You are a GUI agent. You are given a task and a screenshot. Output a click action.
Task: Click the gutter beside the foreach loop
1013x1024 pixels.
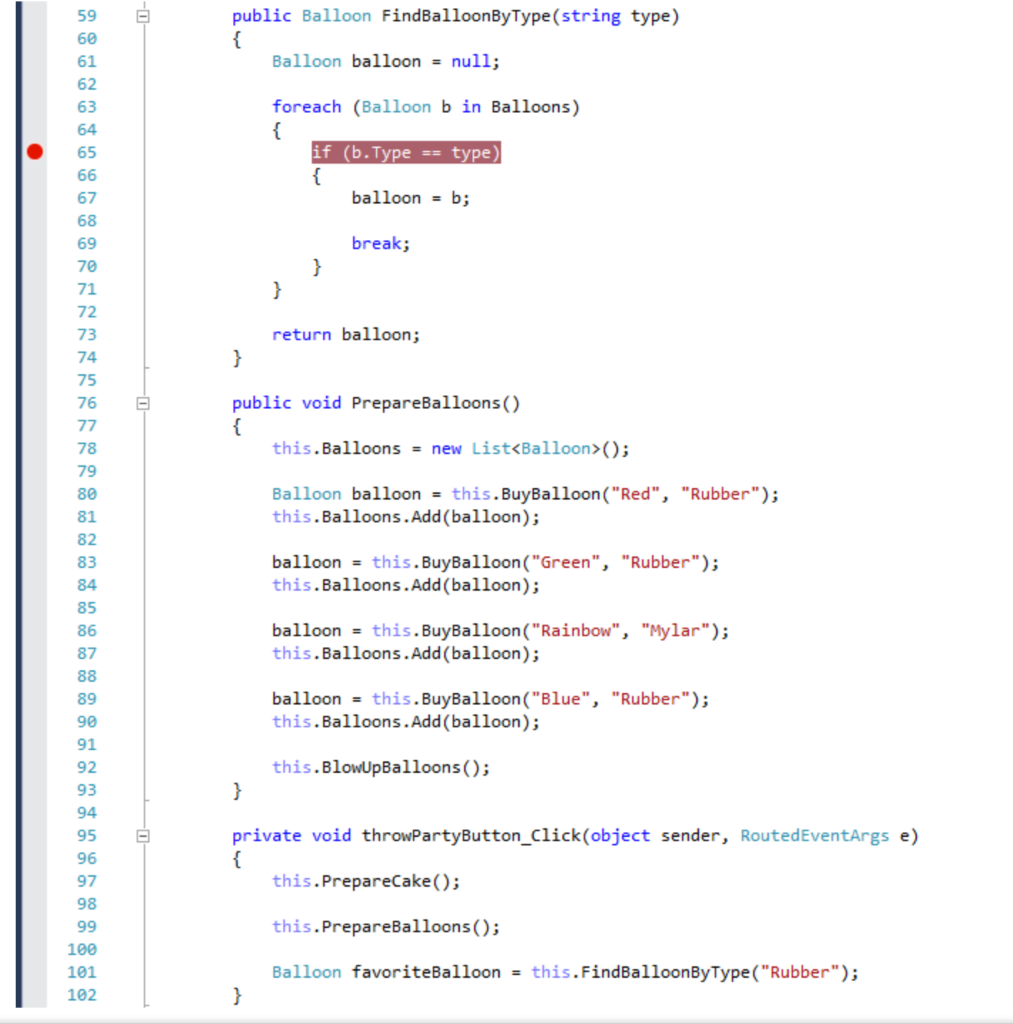34,106
